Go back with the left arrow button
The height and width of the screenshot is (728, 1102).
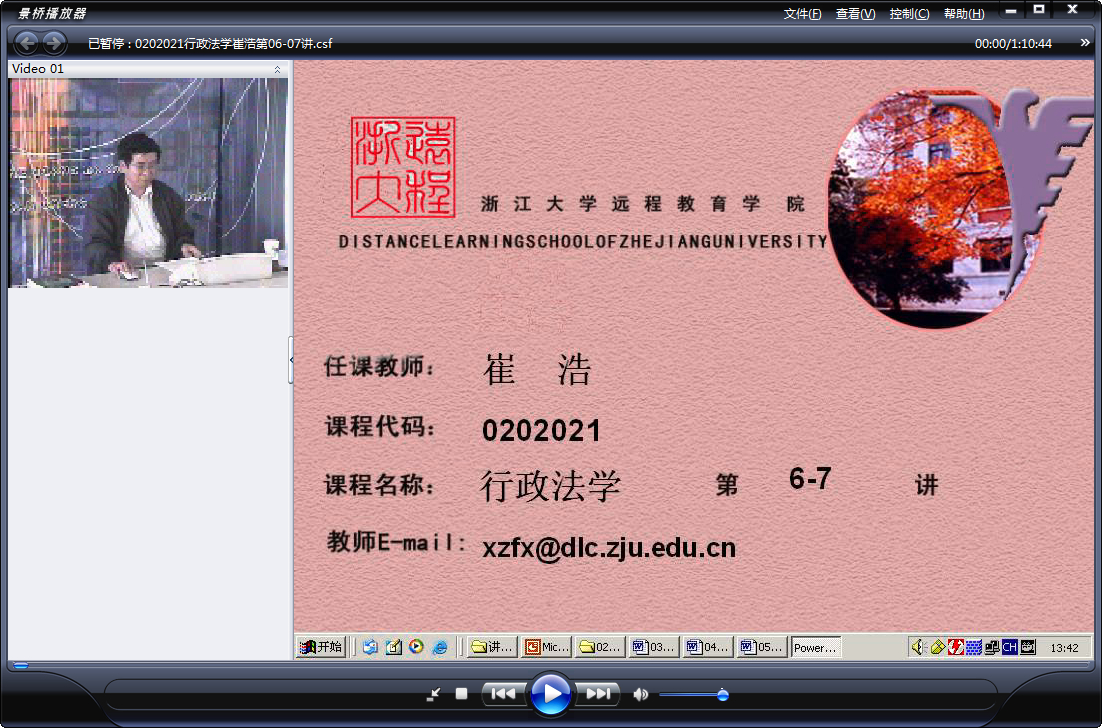click(26, 43)
